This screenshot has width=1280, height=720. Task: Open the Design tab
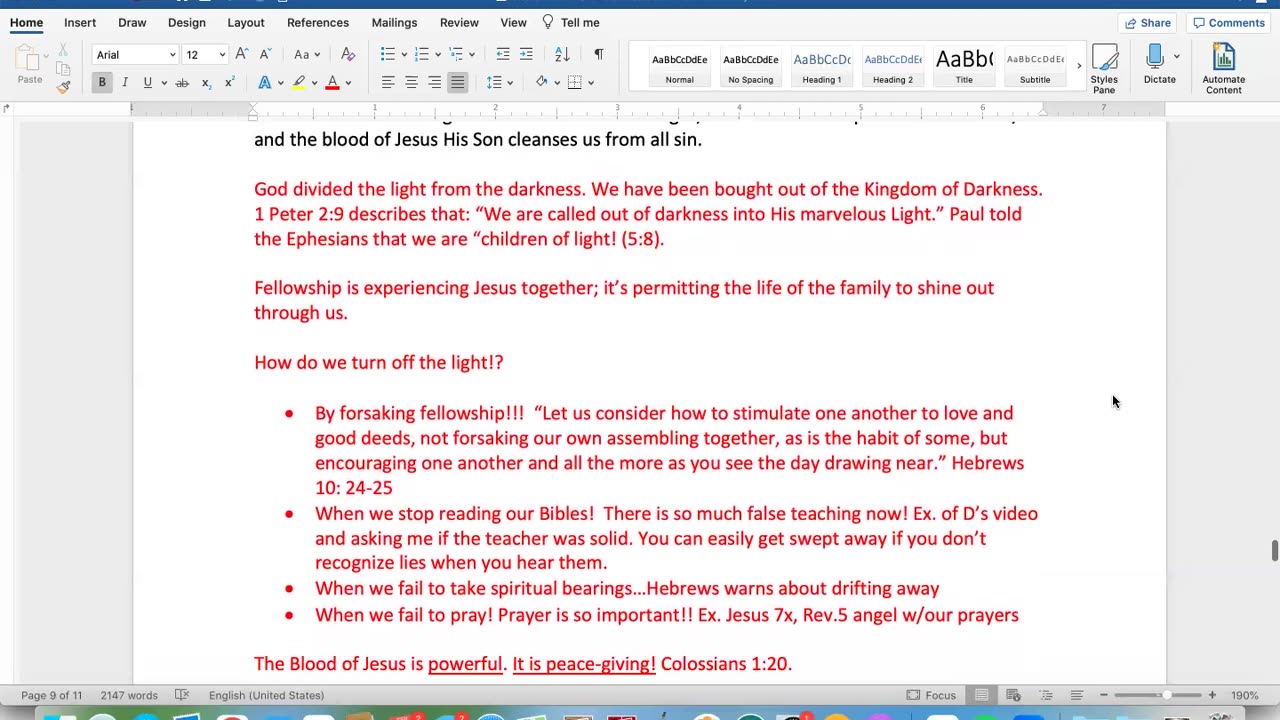tap(187, 22)
